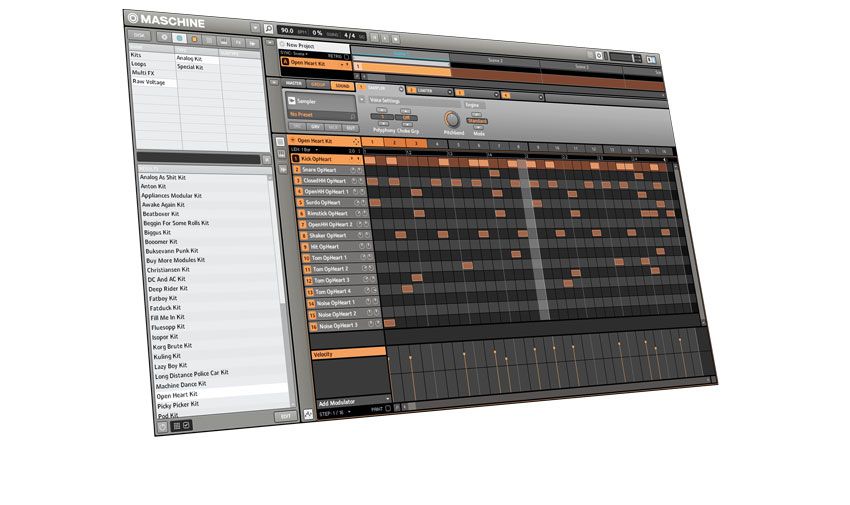The image size is (850, 505).
Task: Click the browser search magnifier icon
Action: pos(268,28)
